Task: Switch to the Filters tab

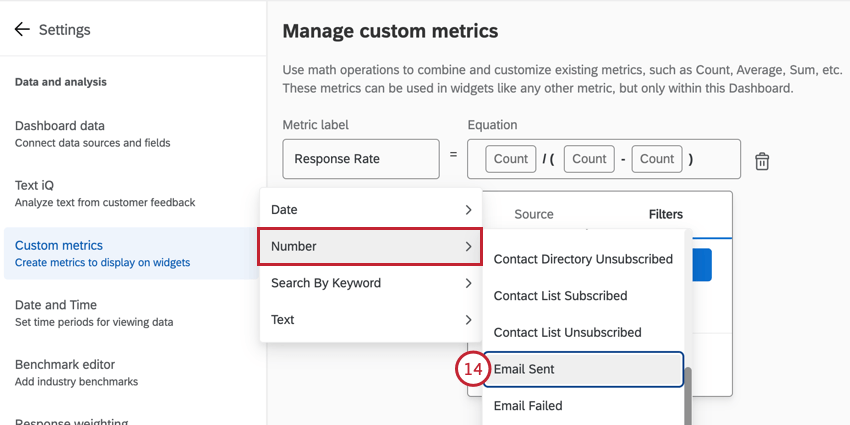Action: tap(666, 214)
